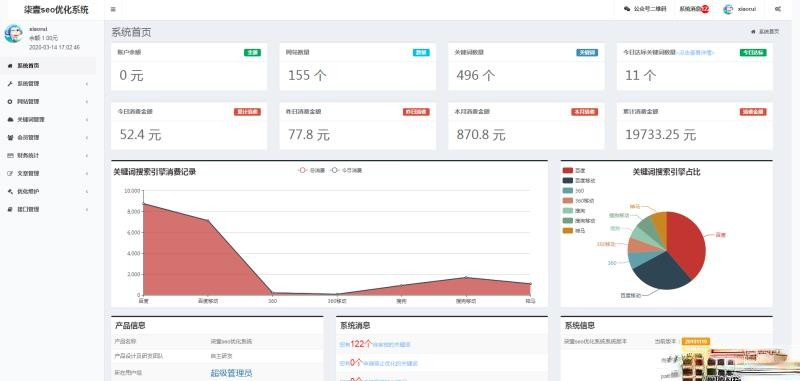Open the settings cogs icon at top right

pyautogui.click(x=778, y=9)
